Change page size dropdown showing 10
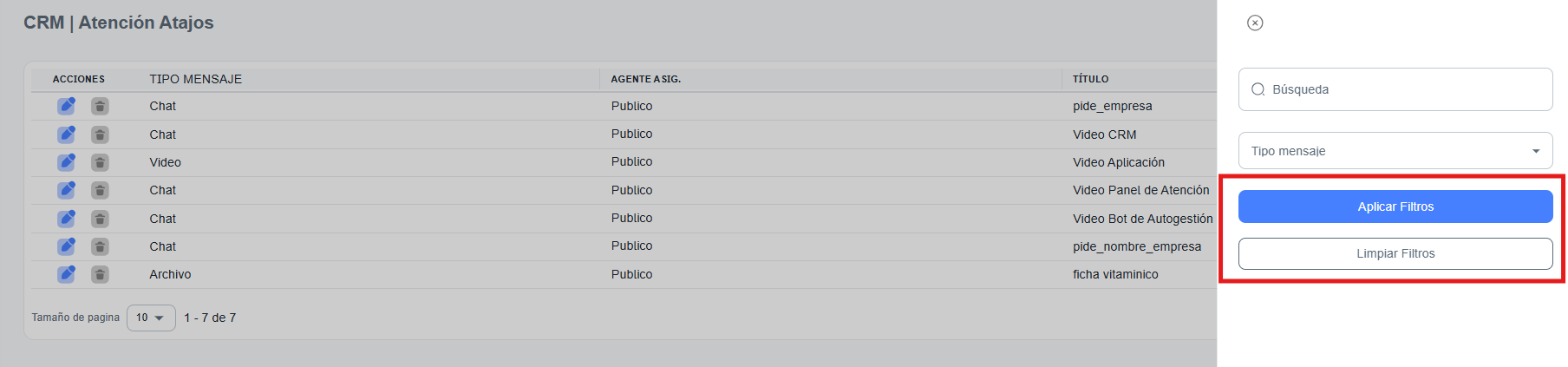 [151, 318]
